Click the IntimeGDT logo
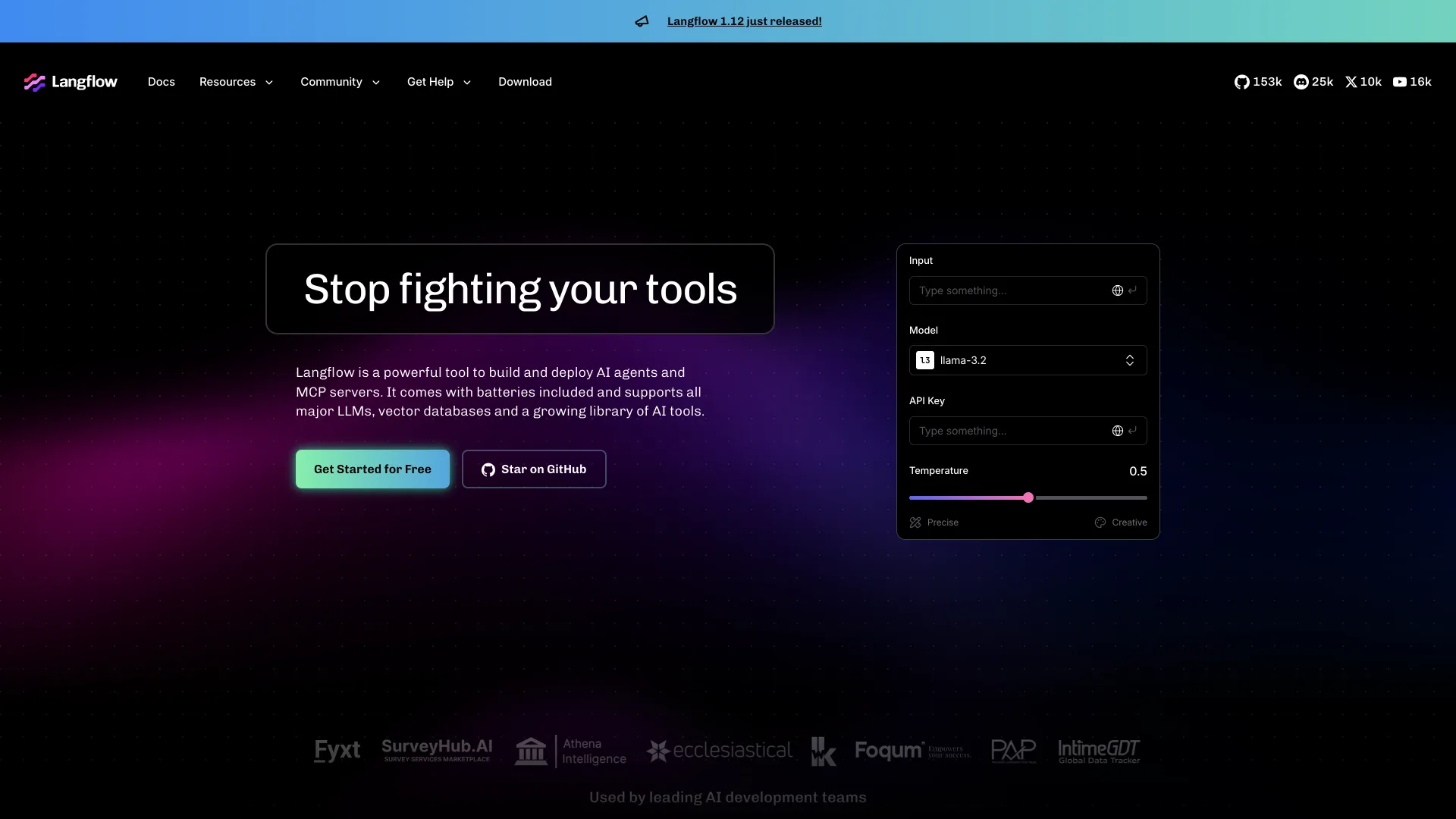The height and width of the screenshot is (819, 1456). click(x=1099, y=752)
